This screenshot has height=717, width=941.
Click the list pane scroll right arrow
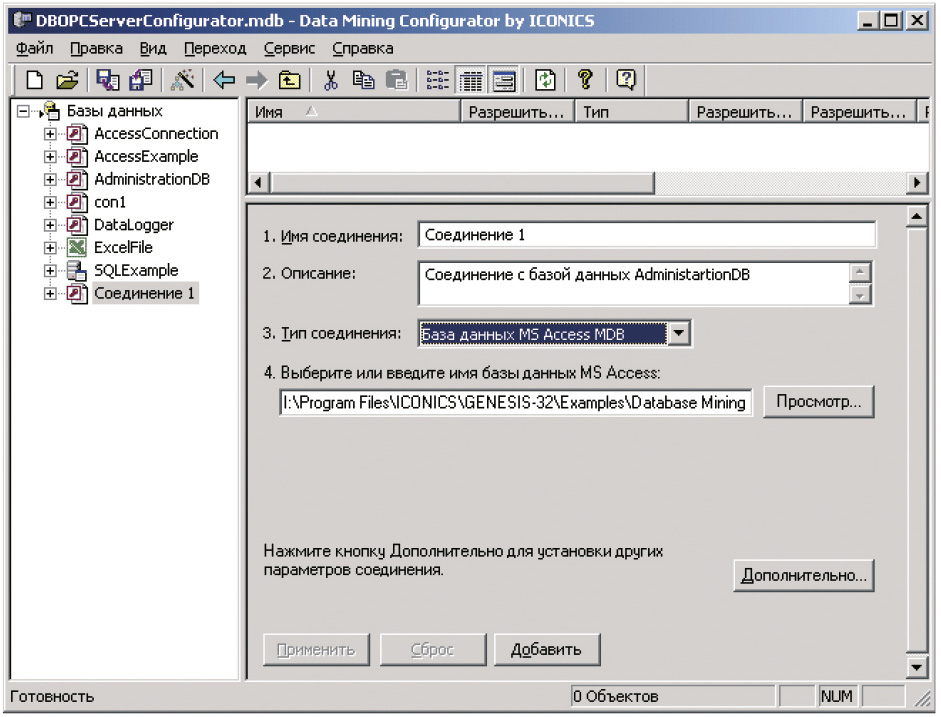click(917, 182)
